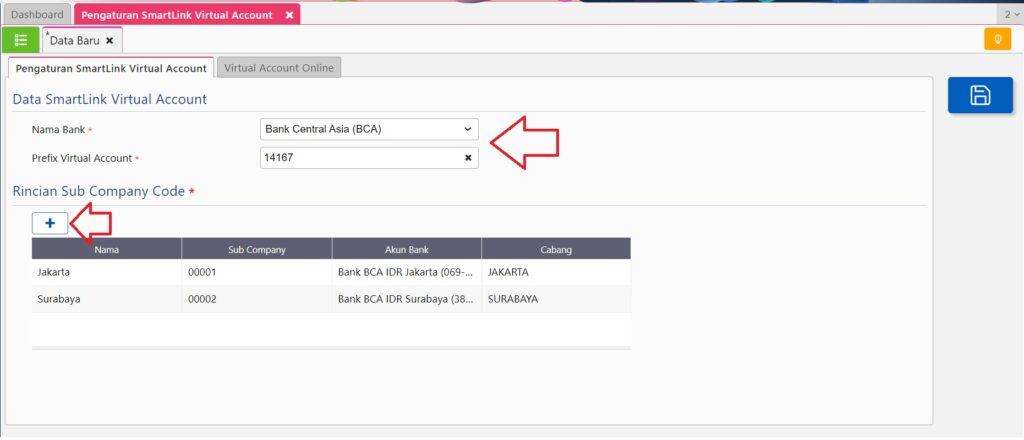
Task: Select inner Pengaturan SmartLink Virtual Account tab
Action: [111, 68]
